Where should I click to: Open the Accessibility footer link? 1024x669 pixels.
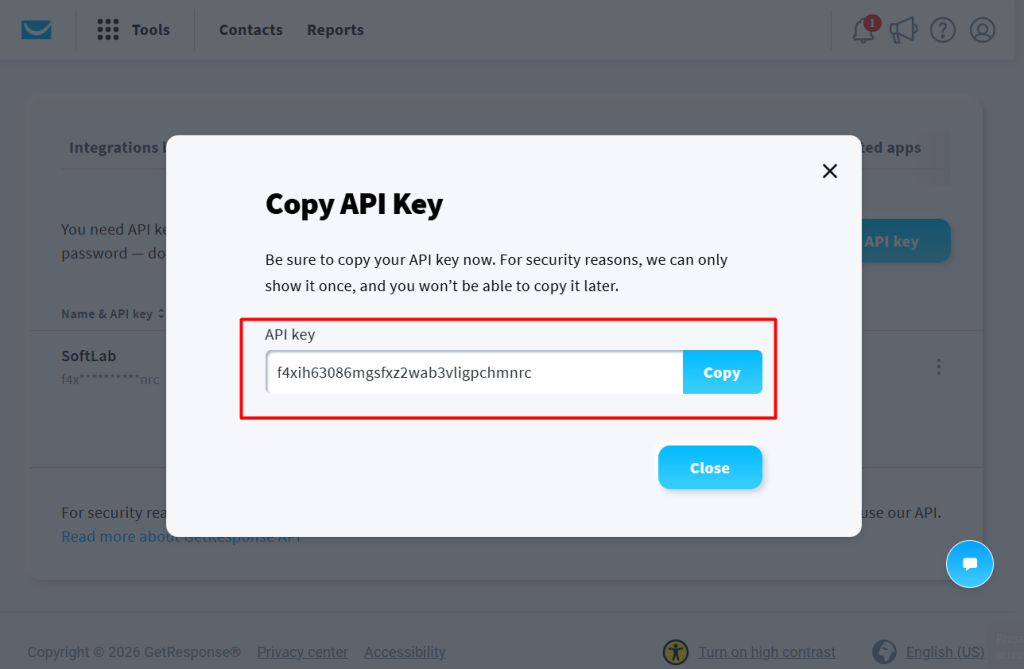(x=405, y=652)
